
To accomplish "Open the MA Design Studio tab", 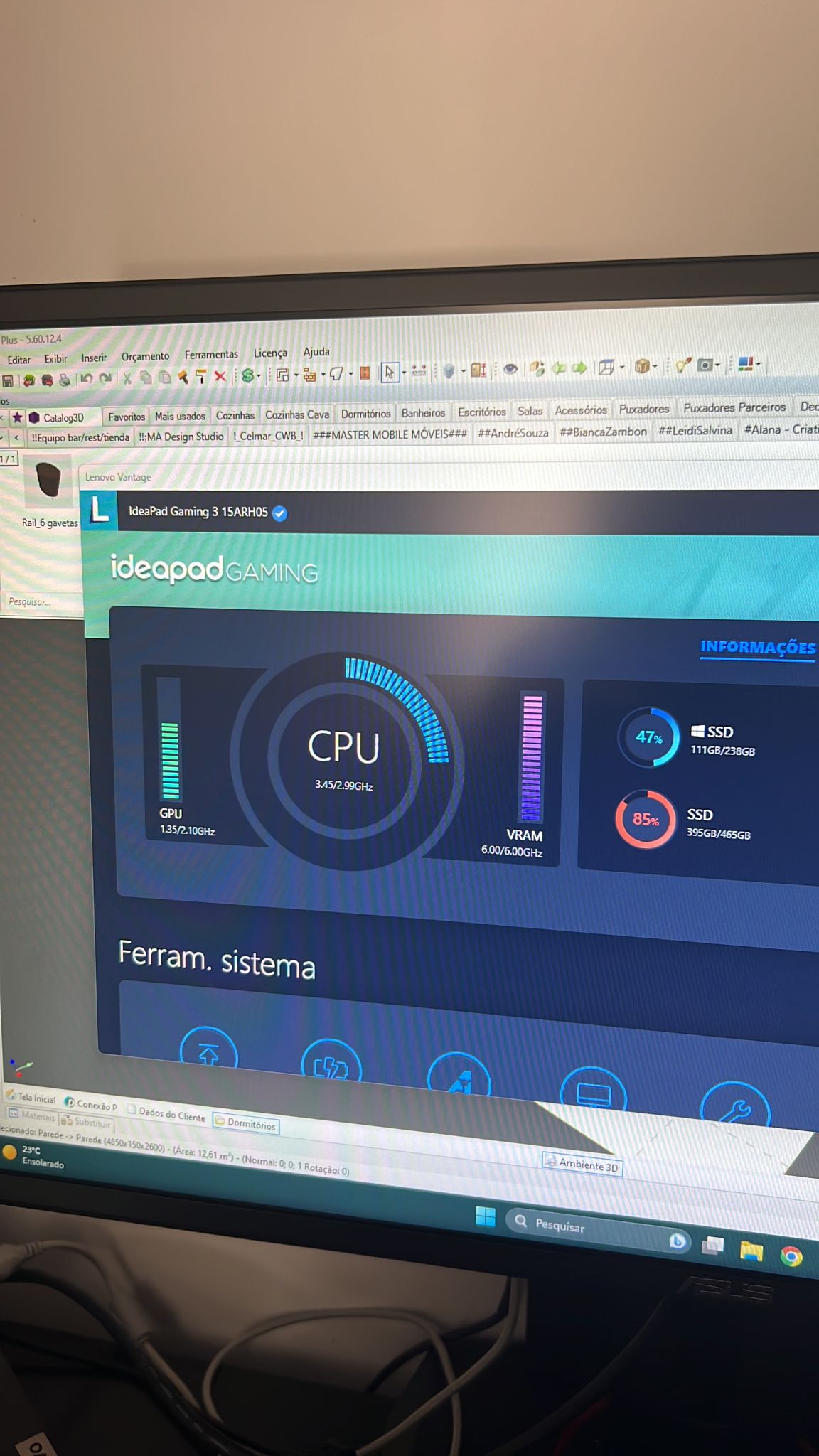I will tap(181, 437).
